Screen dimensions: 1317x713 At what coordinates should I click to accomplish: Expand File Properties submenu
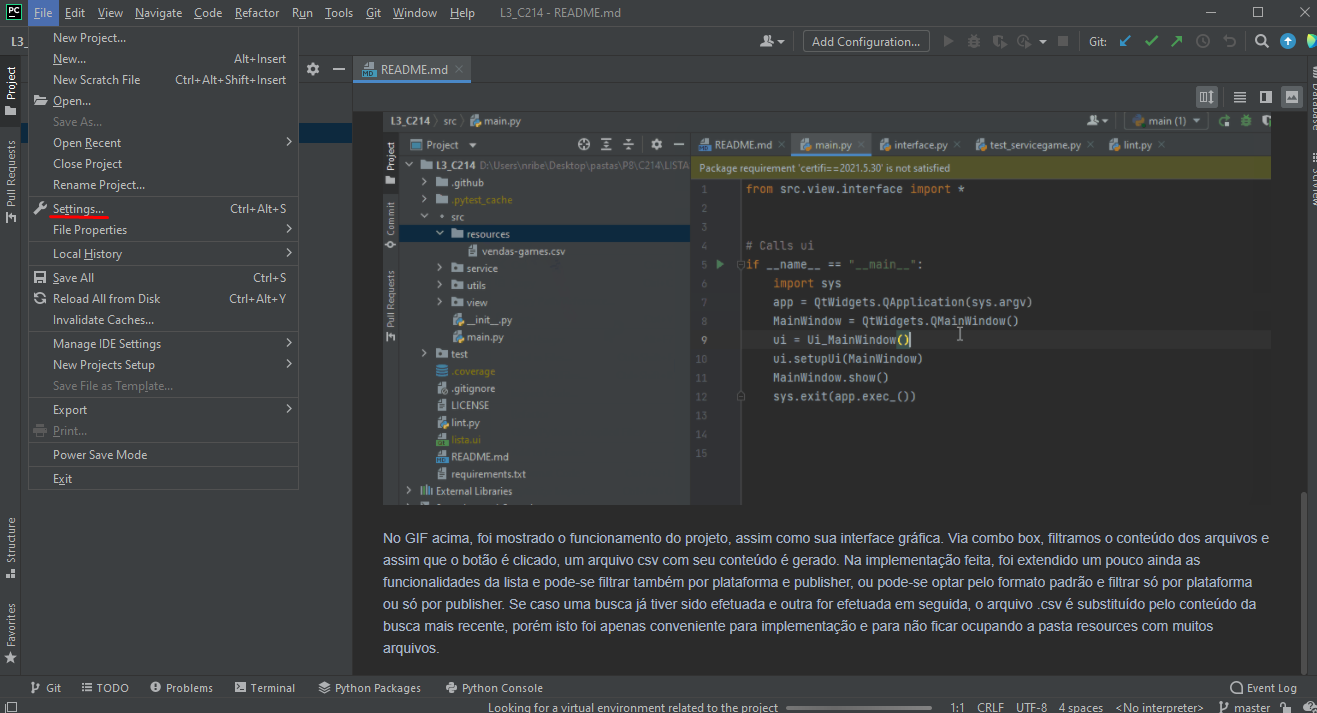(x=164, y=230)
